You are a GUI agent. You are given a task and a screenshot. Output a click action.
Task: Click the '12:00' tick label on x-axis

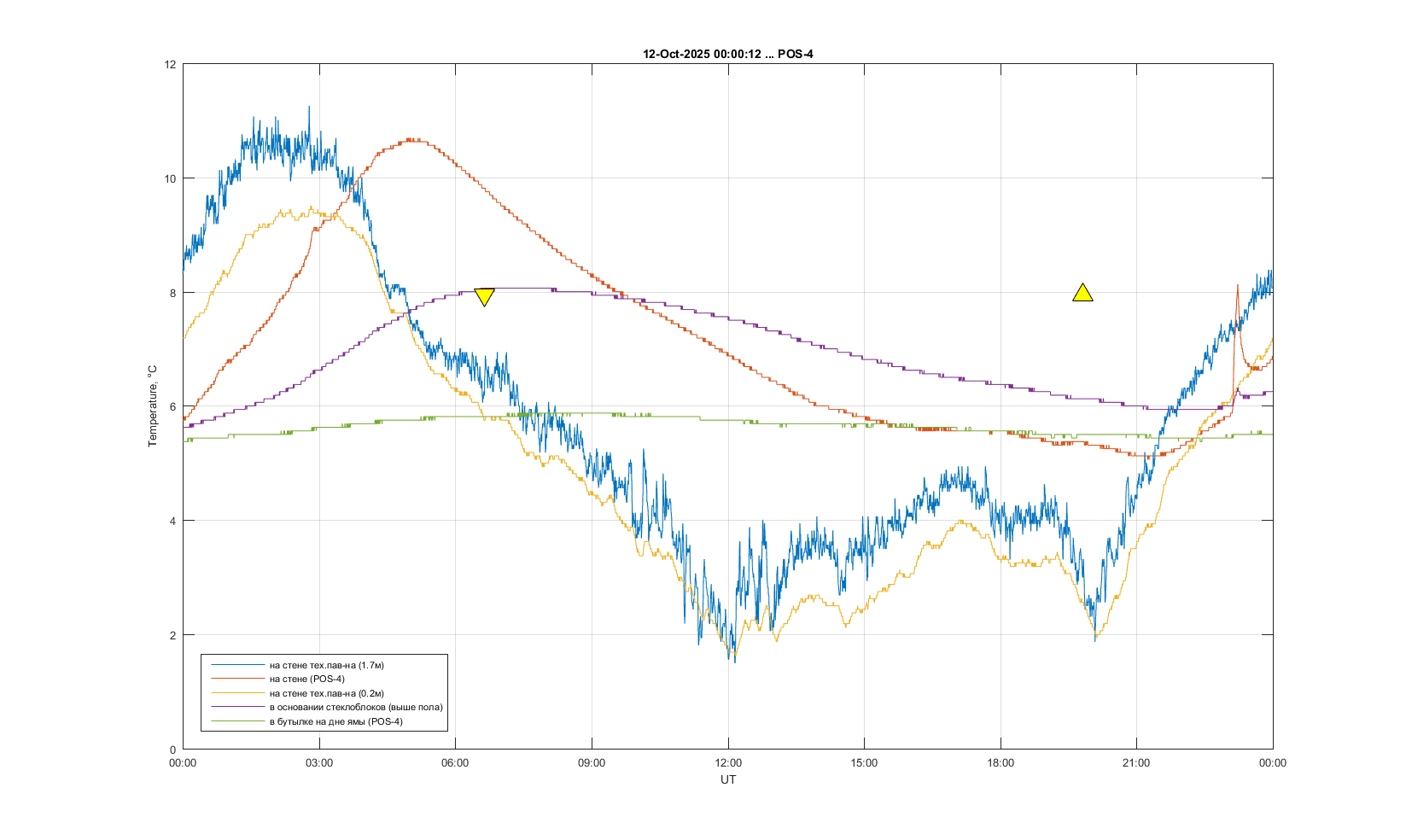[x=727, y=763]
